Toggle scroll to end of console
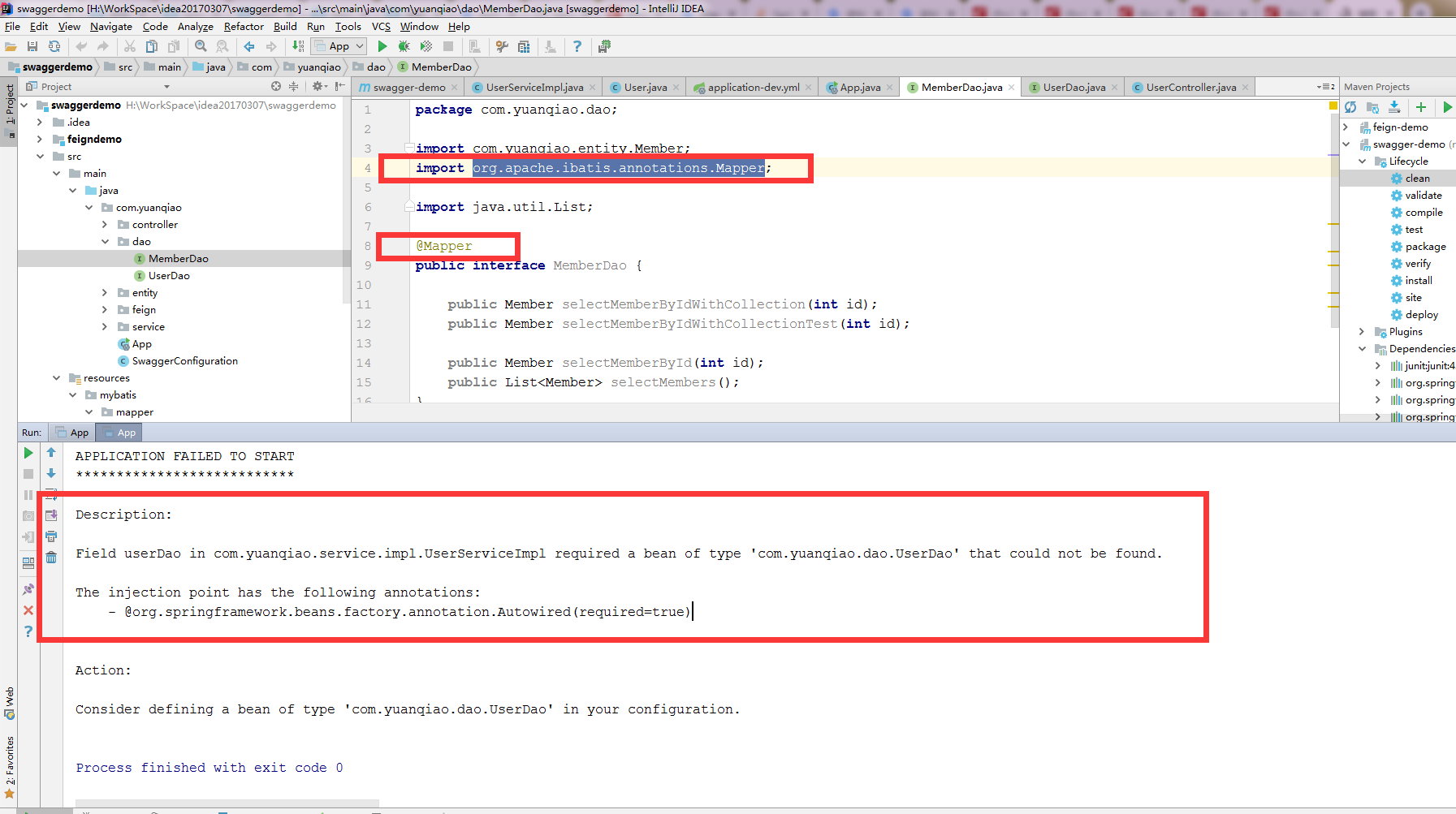This screenshot has width=1456, height=814. click(51, 515)
